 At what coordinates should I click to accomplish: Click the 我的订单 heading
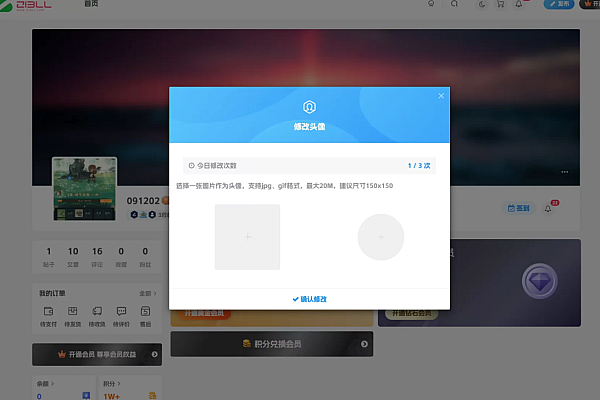[52, 294]
